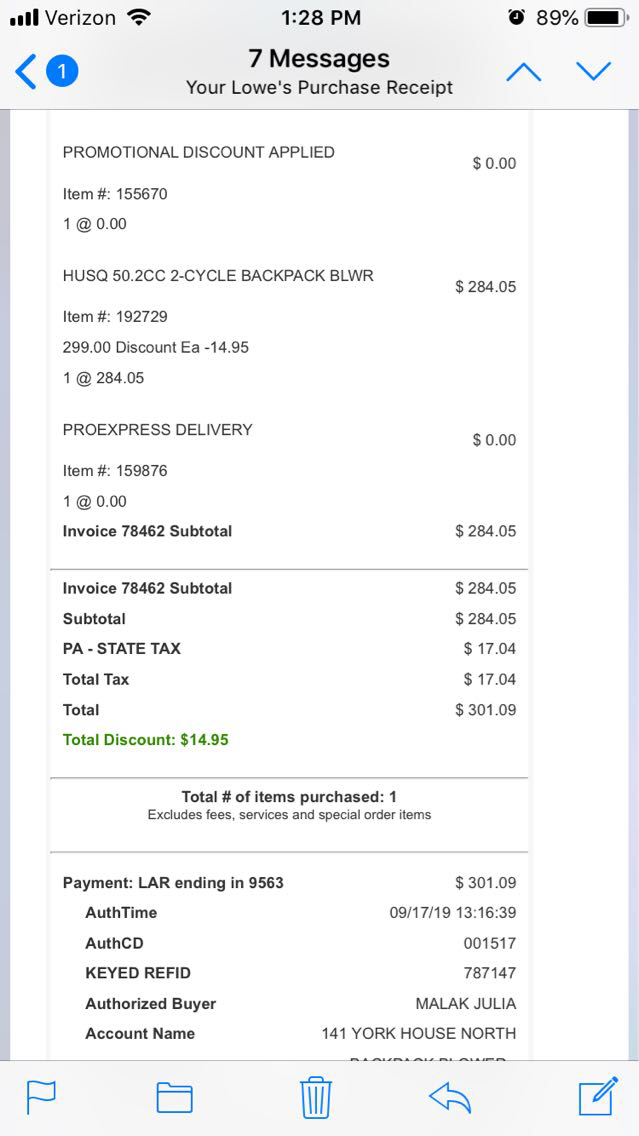Flag this email with flag icon
This screenshot has width=639, height=1136.
[x=41, y=1097]
